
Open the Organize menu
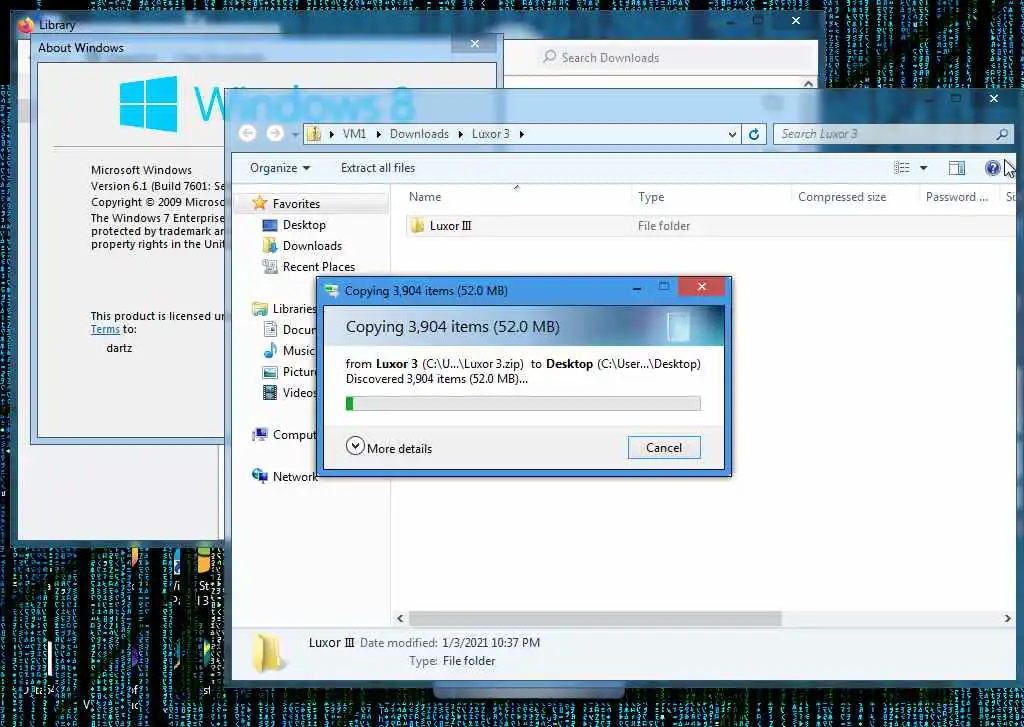(280, 168)
